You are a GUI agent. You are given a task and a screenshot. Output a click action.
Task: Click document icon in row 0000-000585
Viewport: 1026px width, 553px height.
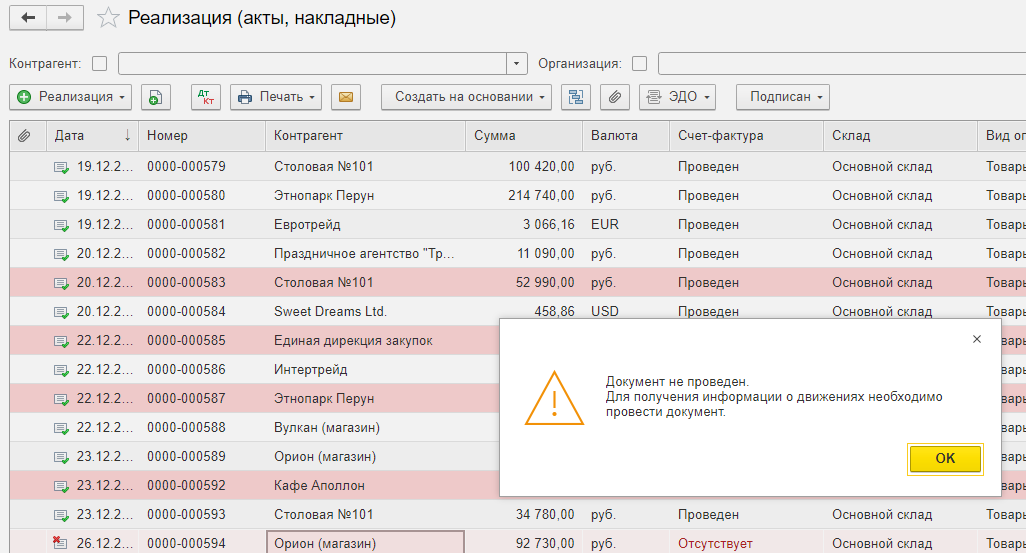click(61, 342)
